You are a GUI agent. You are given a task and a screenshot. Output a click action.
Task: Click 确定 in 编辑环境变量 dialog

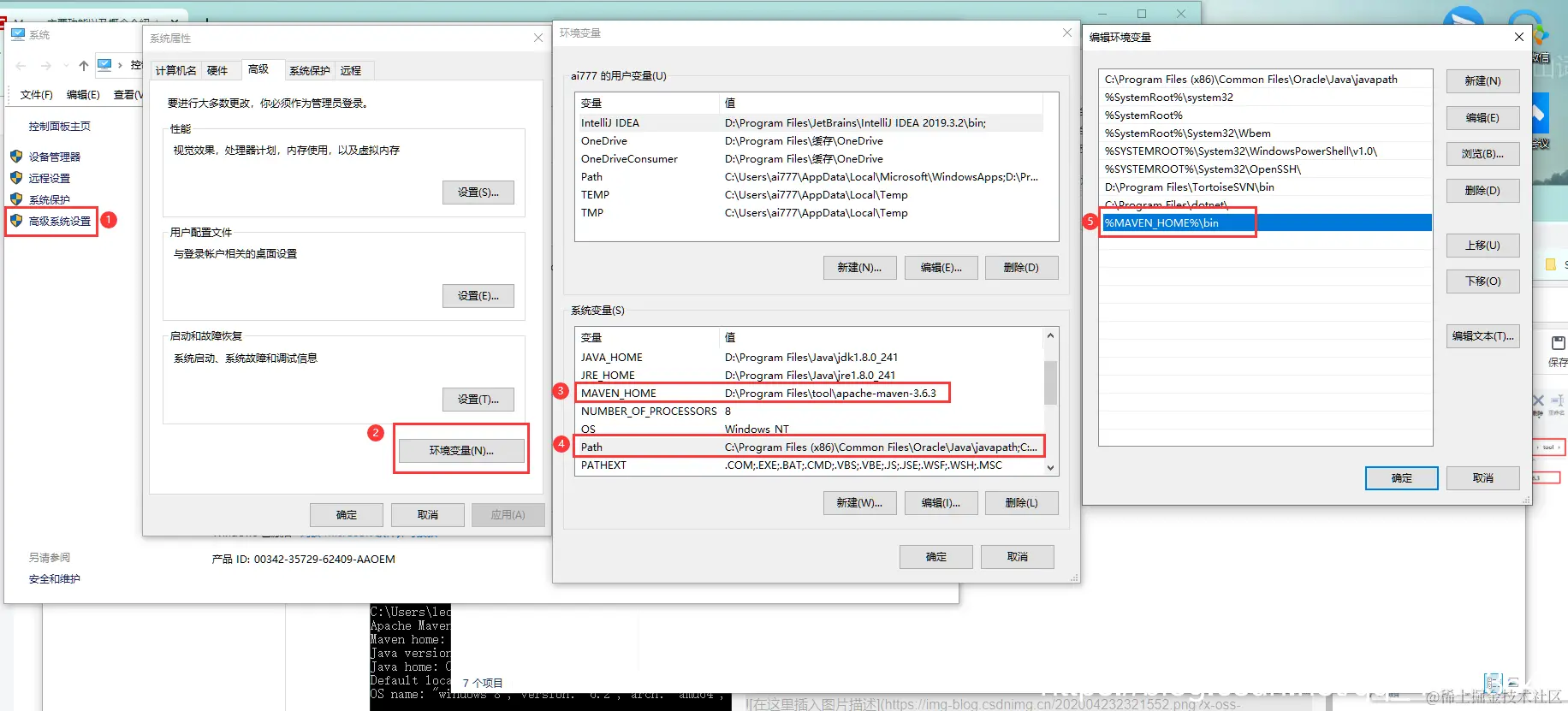[x=1402, y=478]
